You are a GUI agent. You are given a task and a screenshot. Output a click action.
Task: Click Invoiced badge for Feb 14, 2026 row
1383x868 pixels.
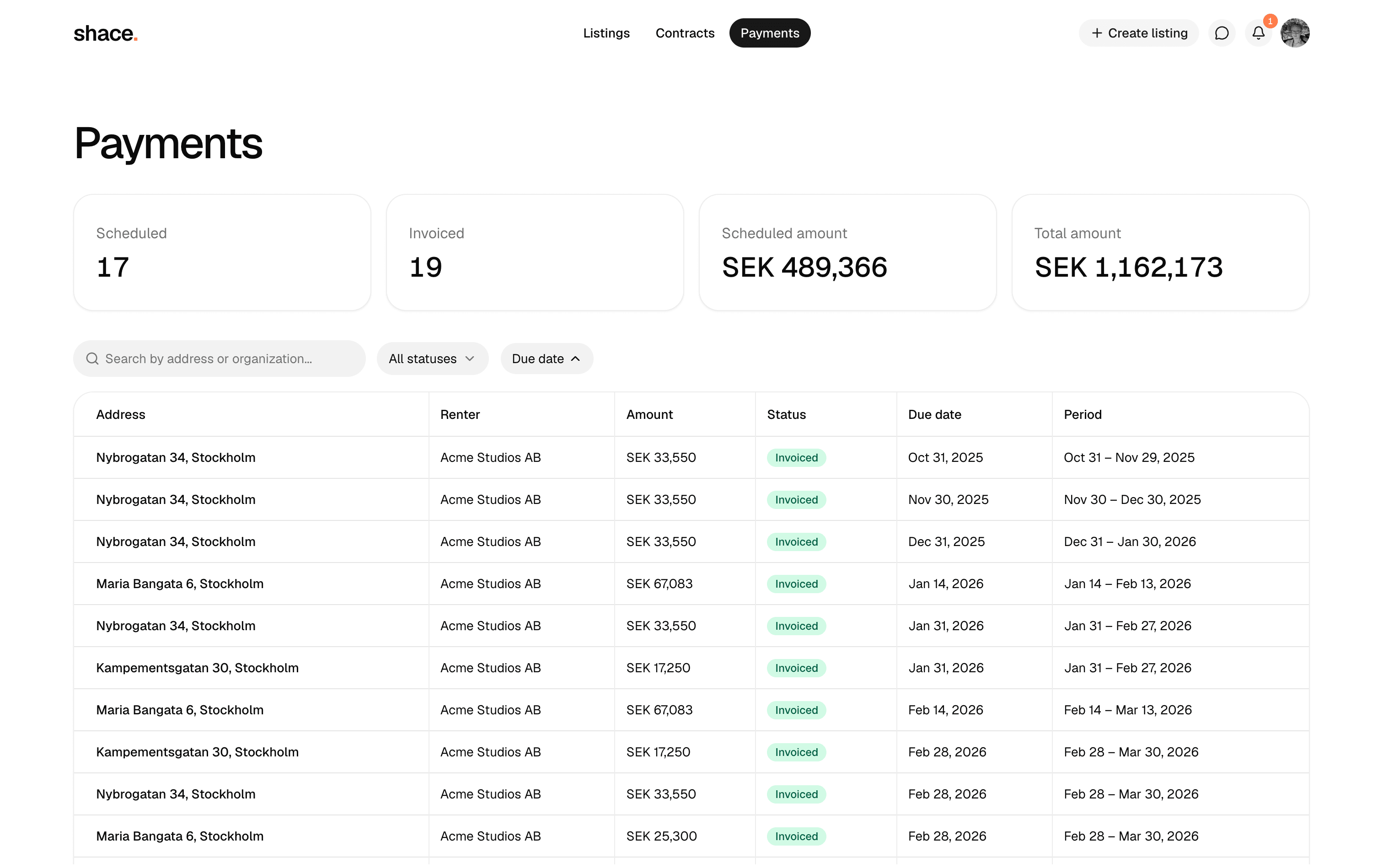pos(796,710)
